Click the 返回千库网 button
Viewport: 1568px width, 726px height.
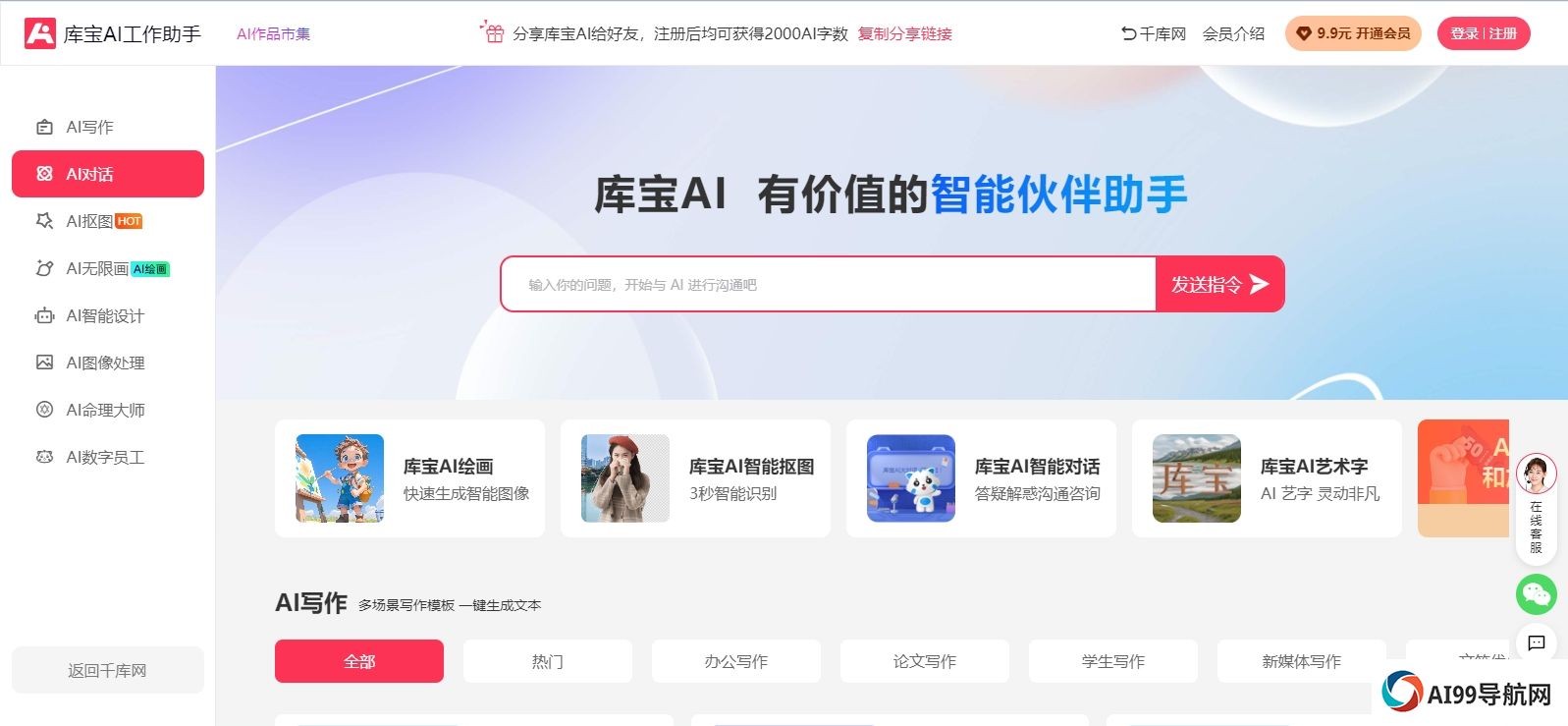108,670
